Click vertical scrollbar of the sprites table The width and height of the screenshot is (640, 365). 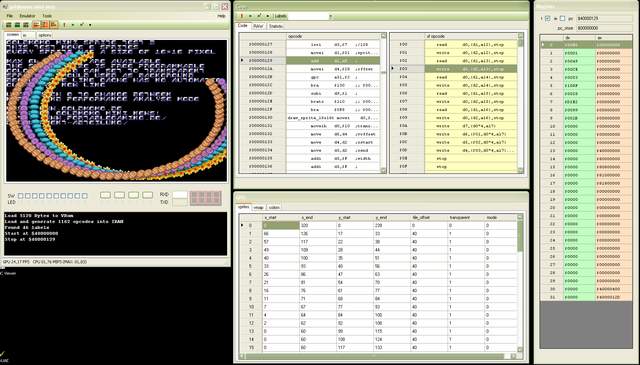click(520, 284)
